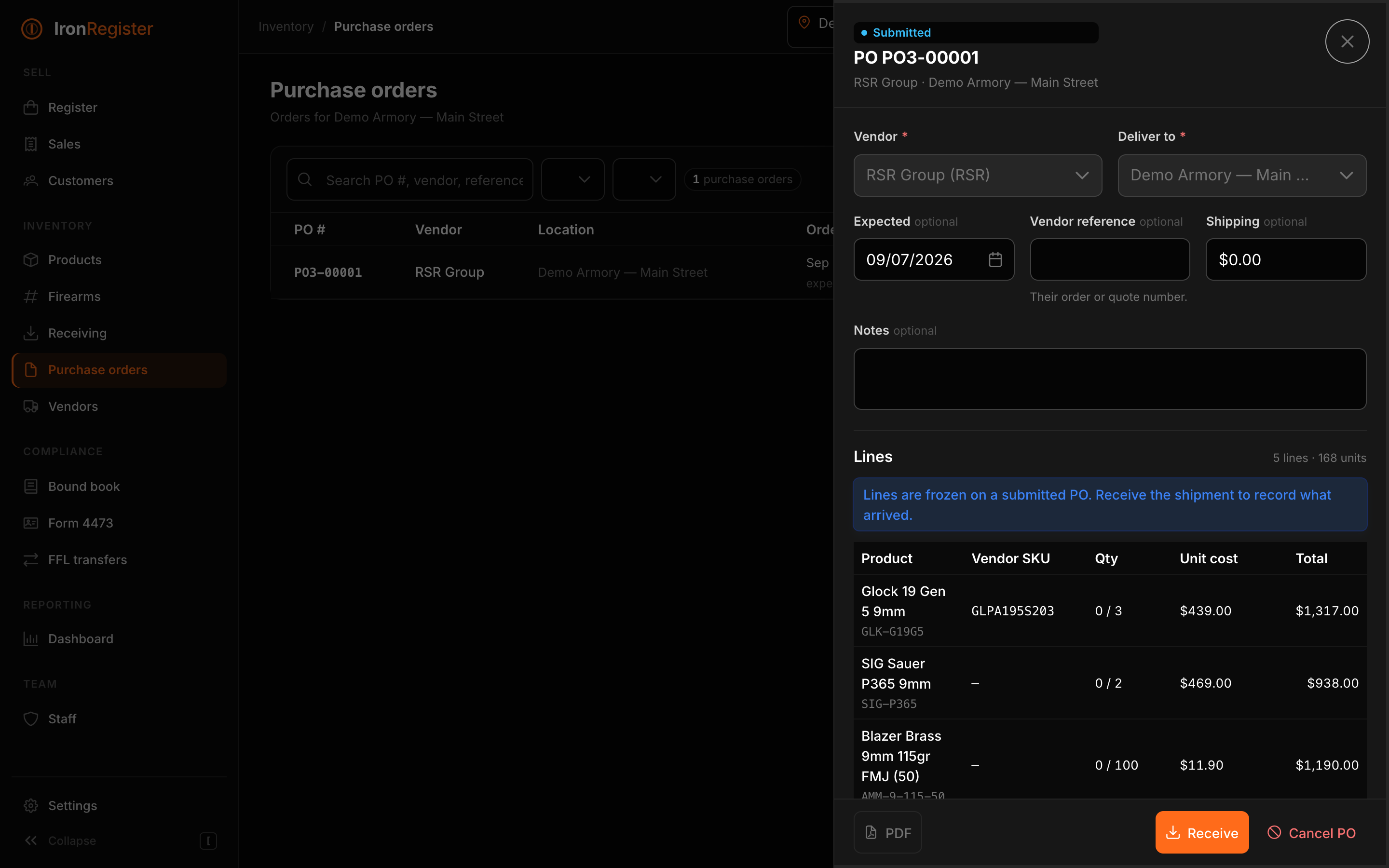Open the Deliver to dropdown
Screen dimensions: 1389x868
pos(1241,175)
